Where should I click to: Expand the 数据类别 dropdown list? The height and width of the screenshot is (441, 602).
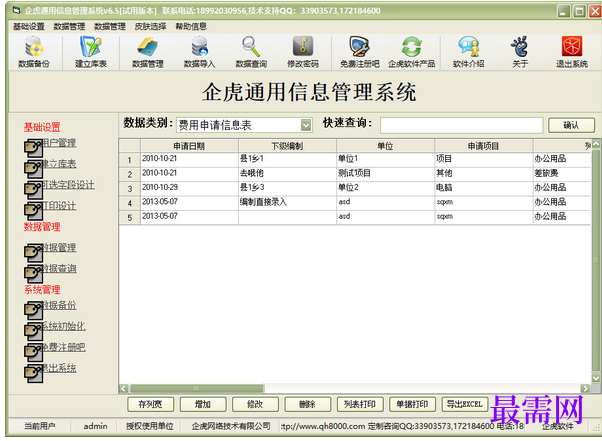tap(305, 125)
